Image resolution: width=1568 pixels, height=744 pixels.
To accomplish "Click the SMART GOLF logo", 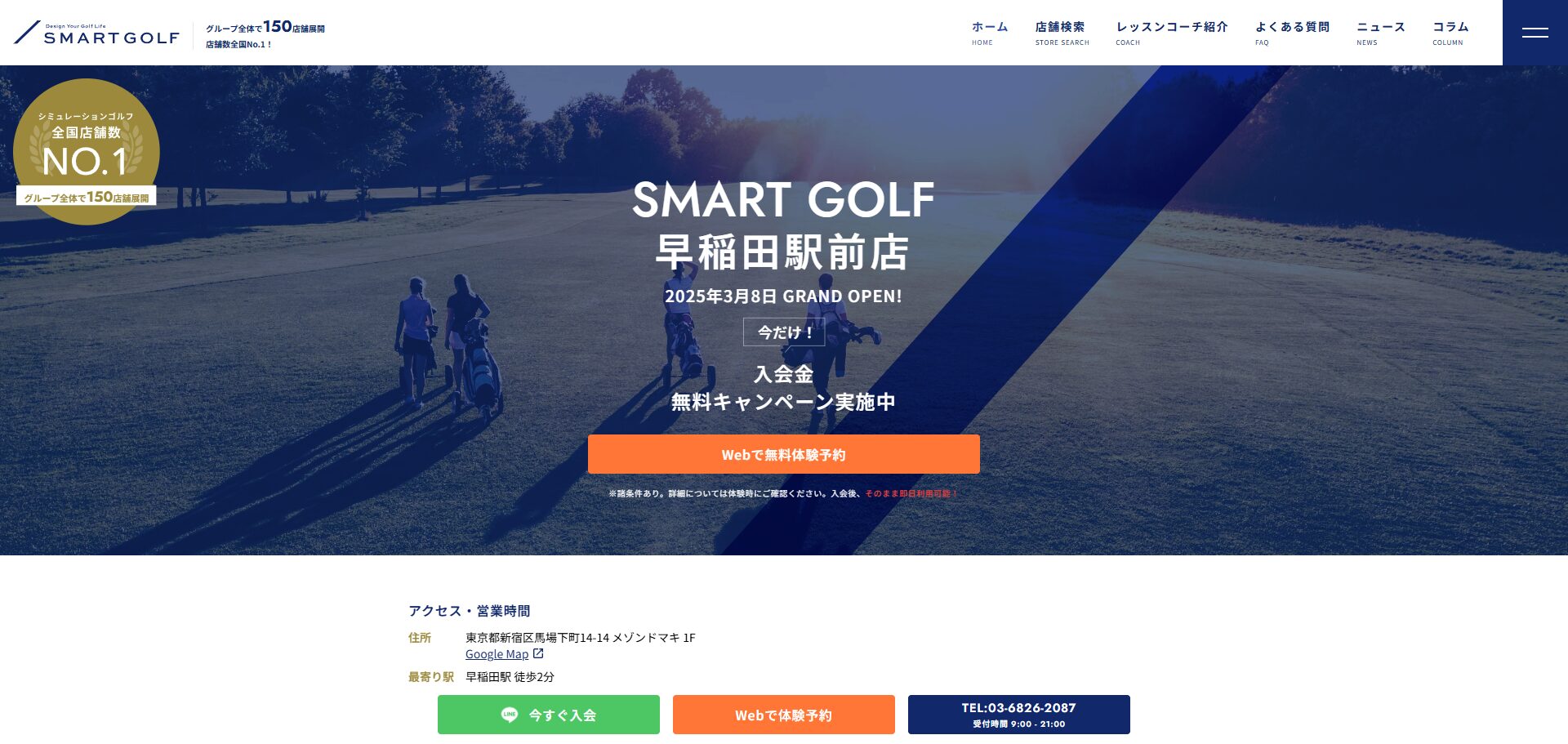I will coord(96,33).
